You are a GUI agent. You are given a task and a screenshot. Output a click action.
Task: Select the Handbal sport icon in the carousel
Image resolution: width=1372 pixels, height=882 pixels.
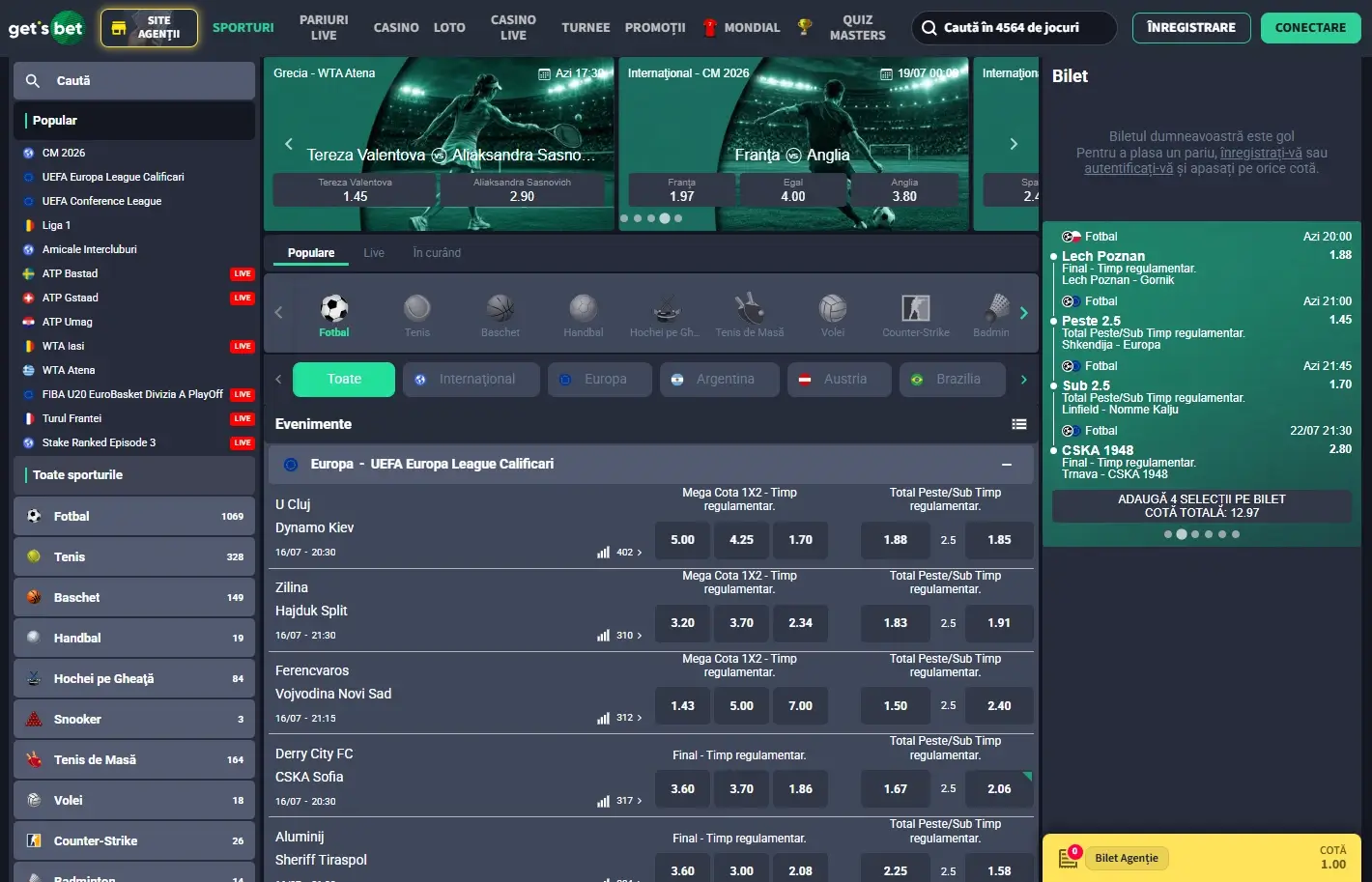pyautogui.click(x=584, y=308)
